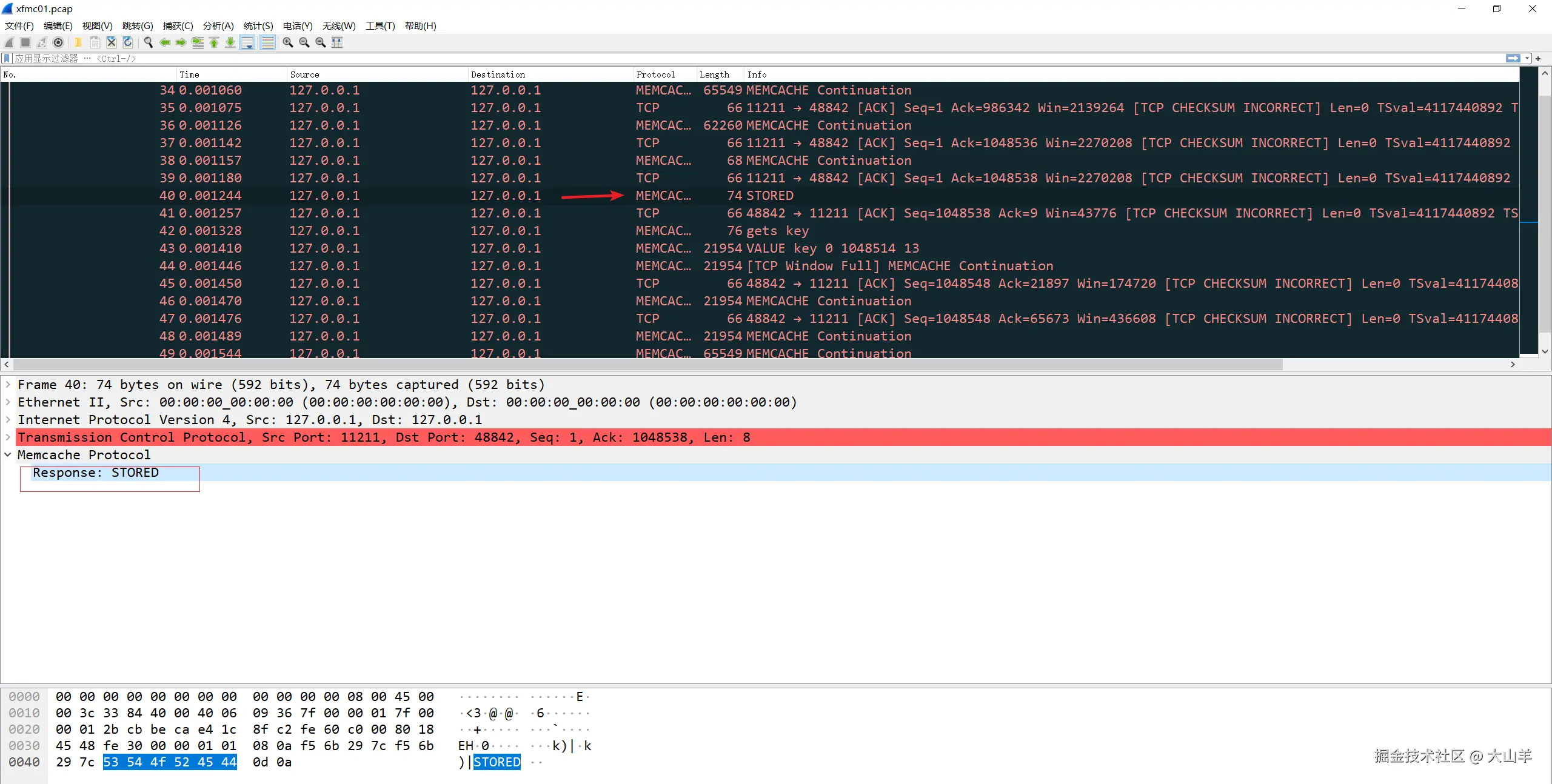Image resolution: width=1552 pixels, height=784 pixels.
Task: Click resize columns toolbar icon
Action: [x=337, y=42]
